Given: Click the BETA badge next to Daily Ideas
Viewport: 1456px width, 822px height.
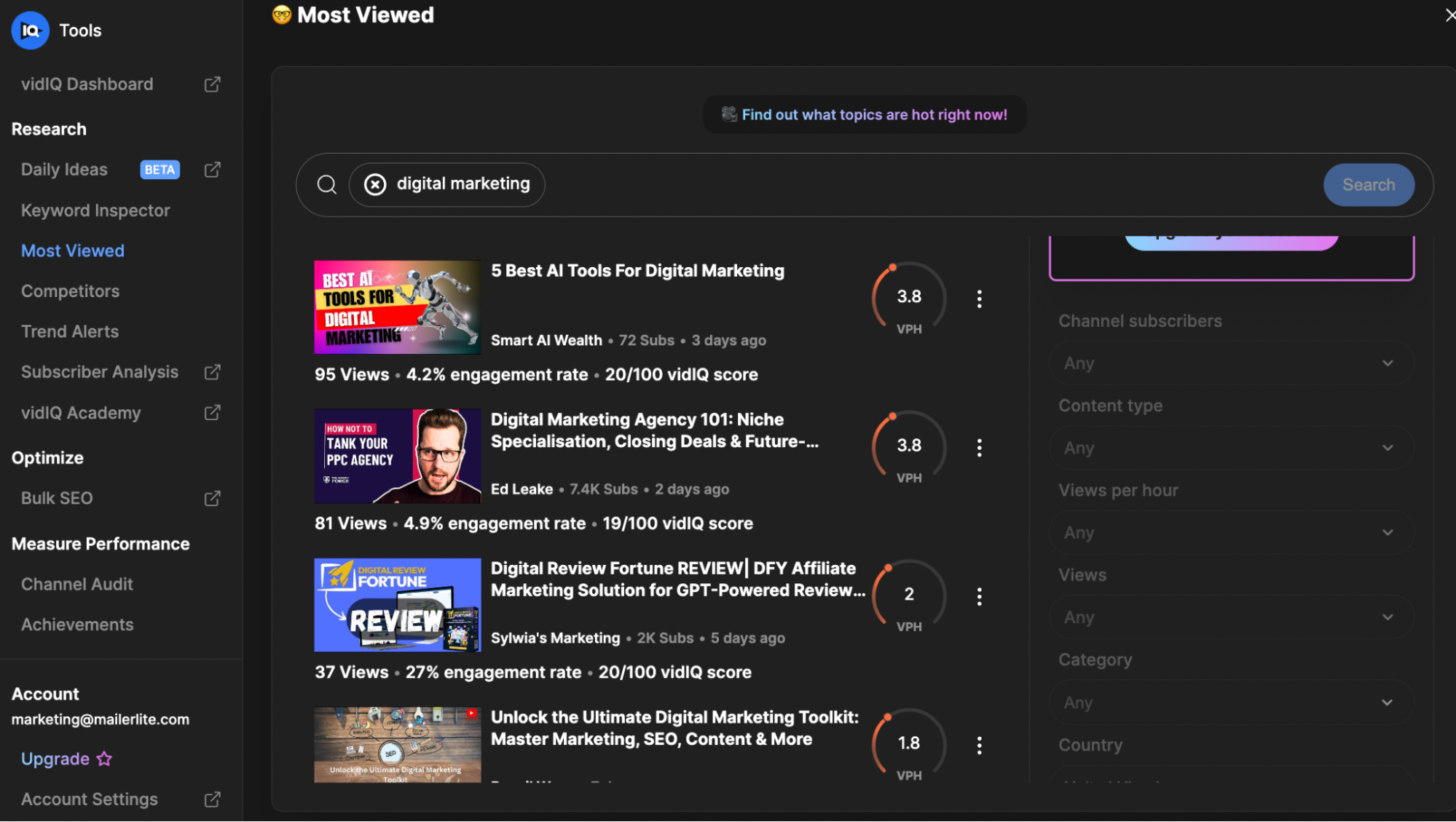Looking at the screenshot, I should tap(160, 170).
